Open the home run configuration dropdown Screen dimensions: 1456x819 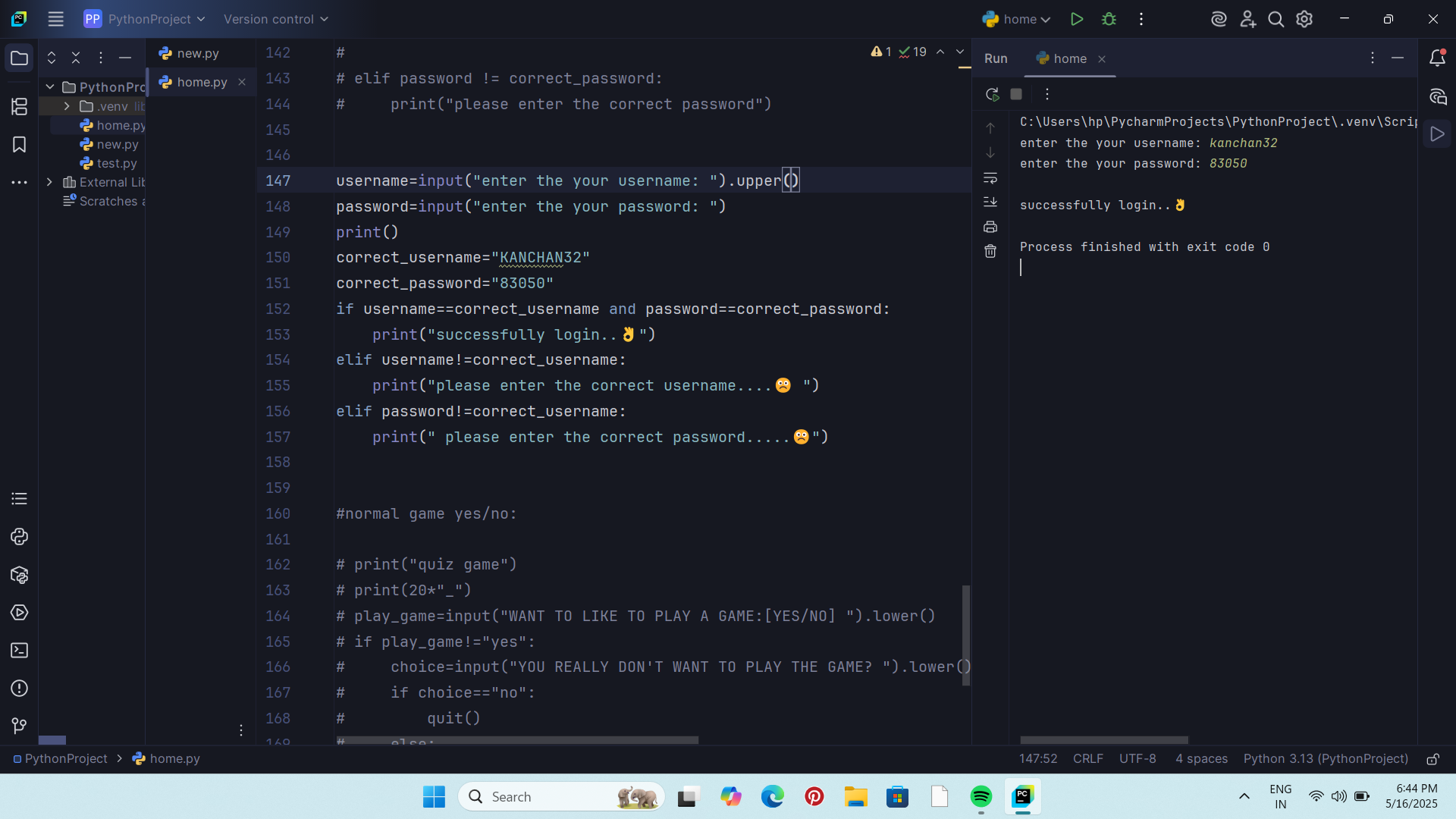(x=1016, y=19)
